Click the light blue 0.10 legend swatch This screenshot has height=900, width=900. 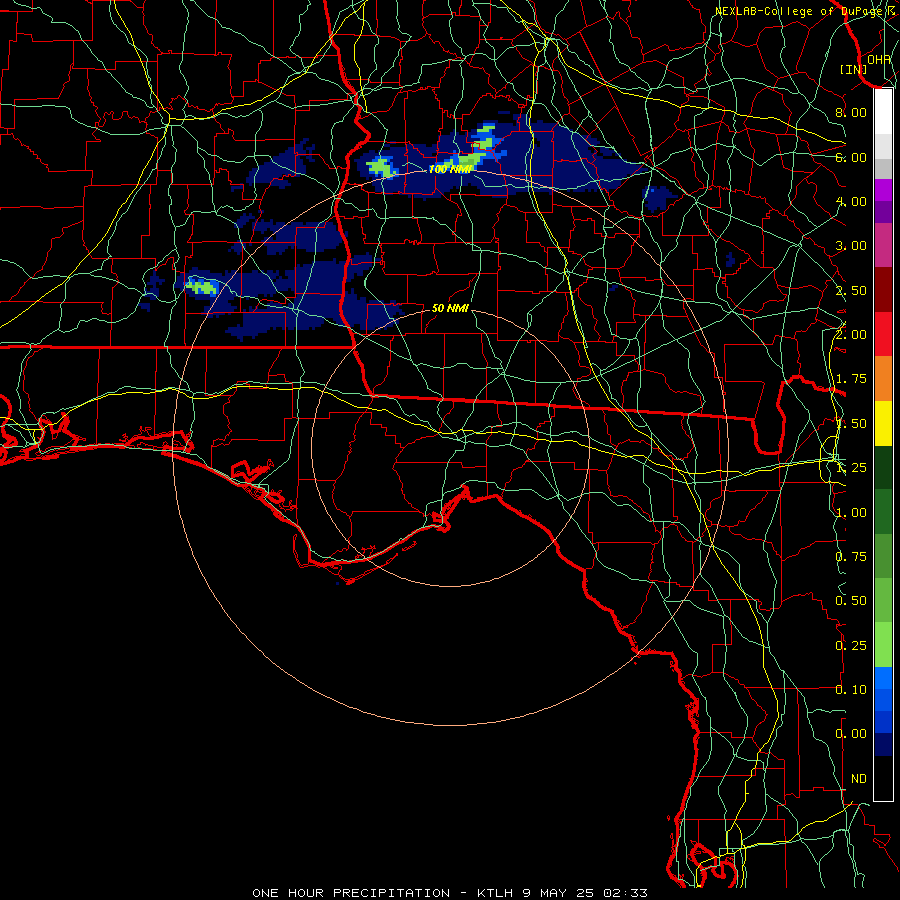click(x=883, y=678)
